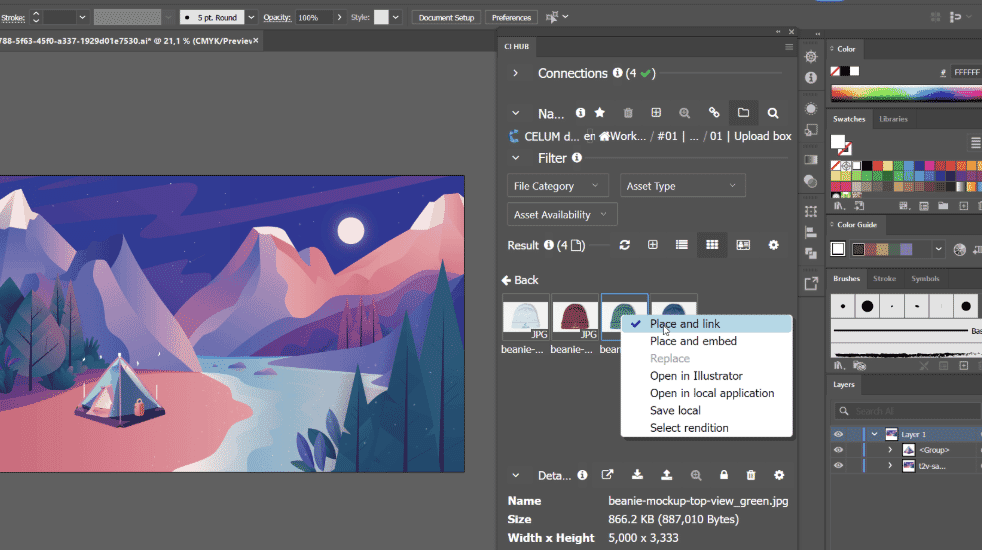The height and width of the screenshot is (550, 982).
Task: Click the upload icon in Details row
Action: coord(666,475)
